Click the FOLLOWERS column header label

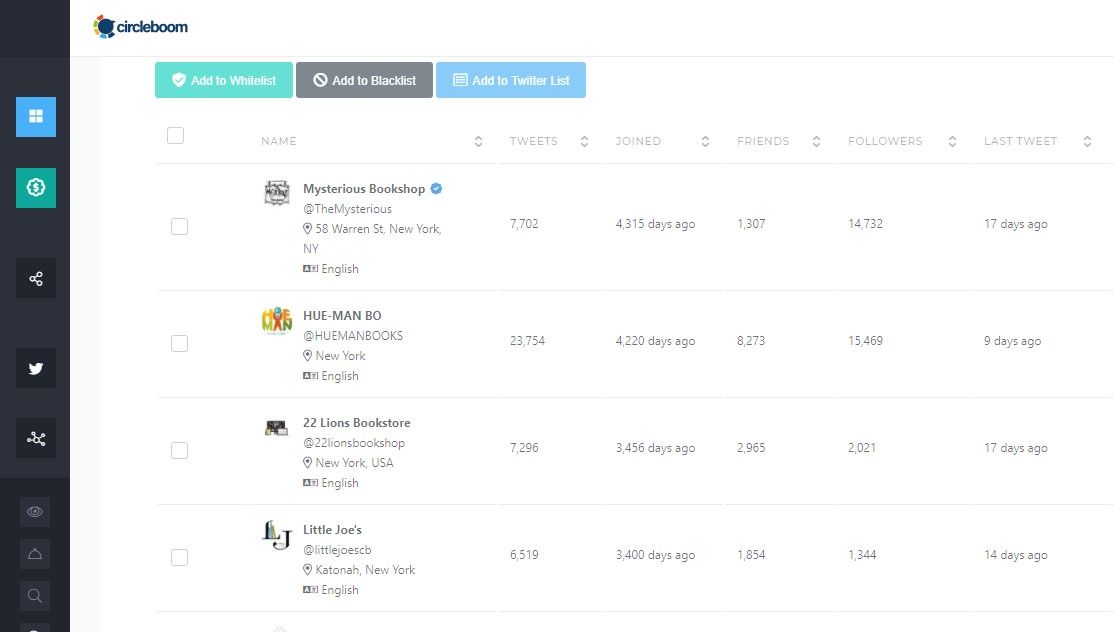[x=885, y=141]
